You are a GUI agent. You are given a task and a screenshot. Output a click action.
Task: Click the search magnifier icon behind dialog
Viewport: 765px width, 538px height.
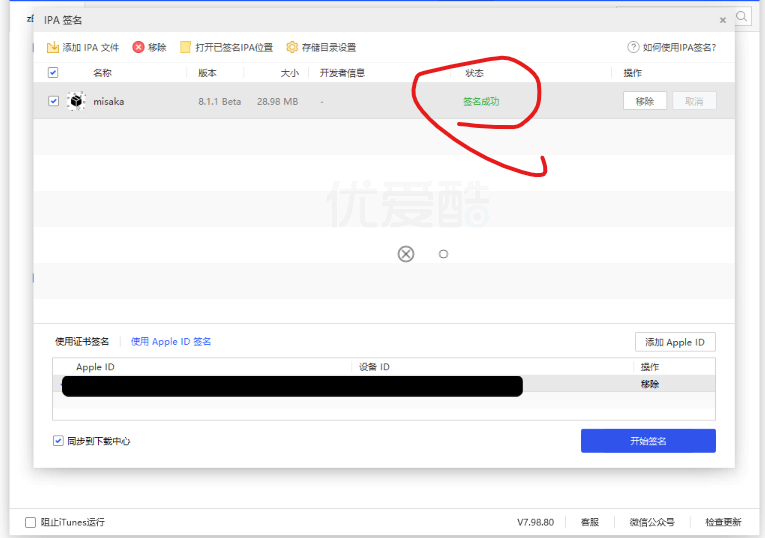[742, 17]
